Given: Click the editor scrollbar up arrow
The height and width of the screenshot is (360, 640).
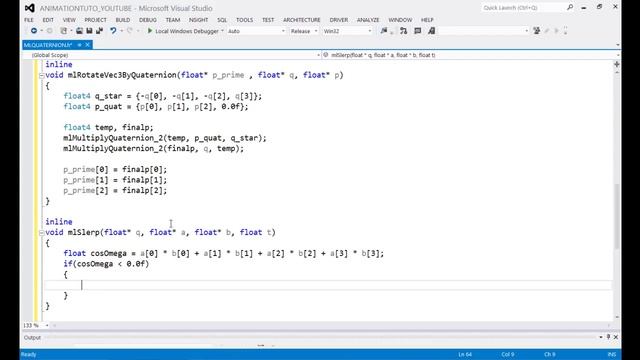Looking at the screenshot, I should click(x=616, y=73).
